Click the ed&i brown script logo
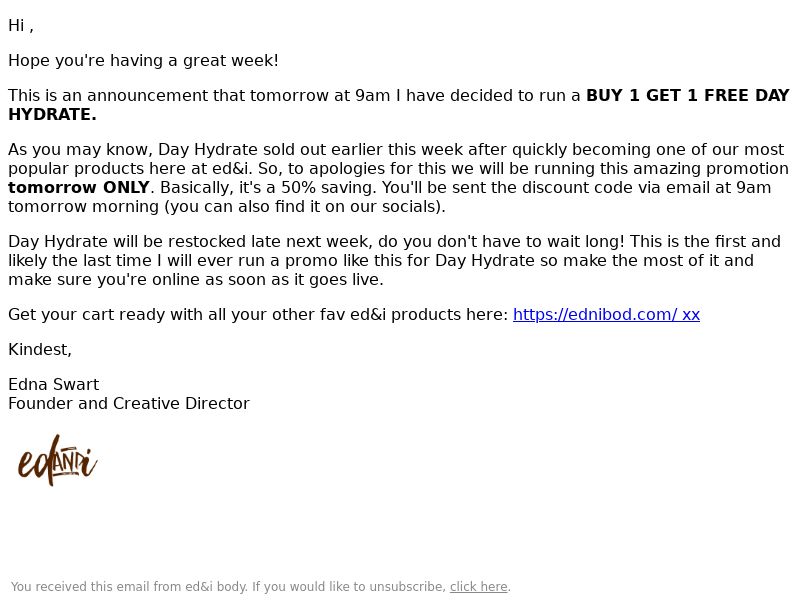 click(58, 460)
